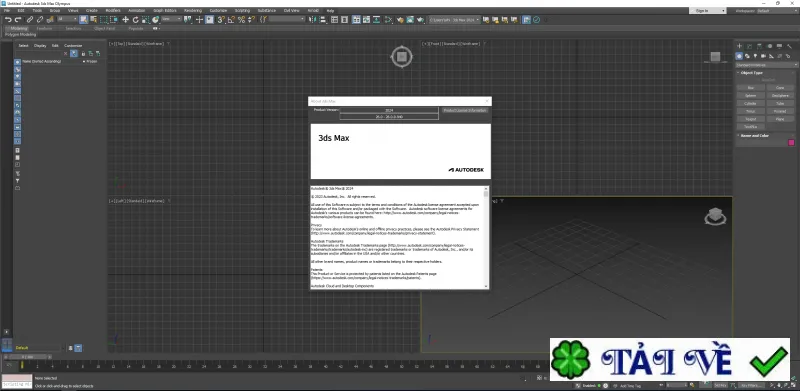
Task: Open the reference coordinate system View dropdown
Action: (x=171, y=19)
